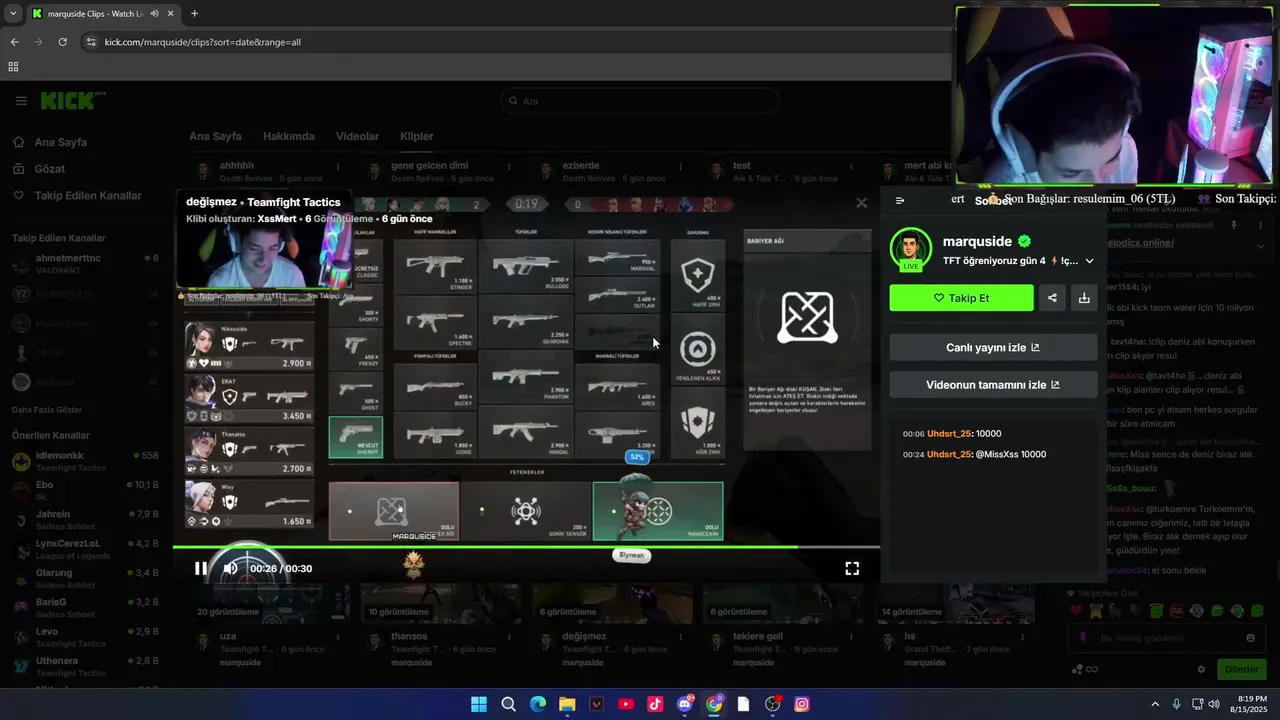Open Takip Edilen Kanallar in sidebar
Screen dimensions: 1280x720
click(88, 196)
